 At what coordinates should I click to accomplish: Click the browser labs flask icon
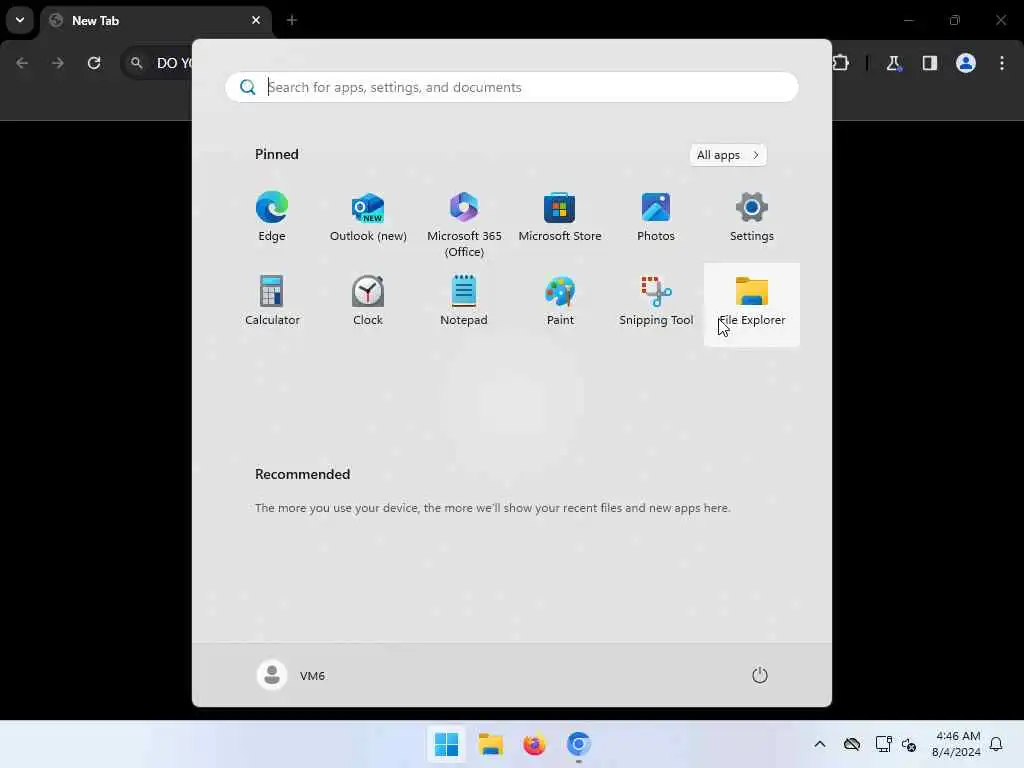tap(893, 63)
